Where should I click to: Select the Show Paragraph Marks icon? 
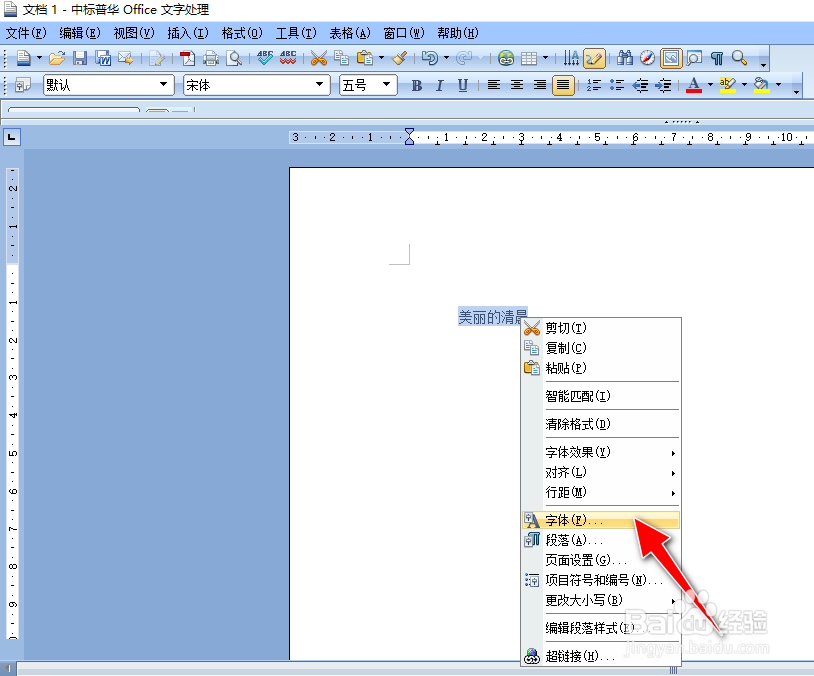718,59
